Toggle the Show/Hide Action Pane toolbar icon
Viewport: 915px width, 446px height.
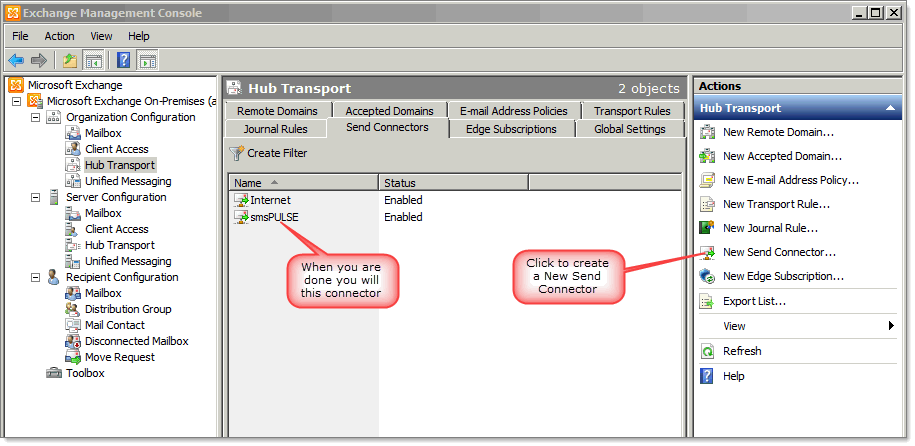148,60
